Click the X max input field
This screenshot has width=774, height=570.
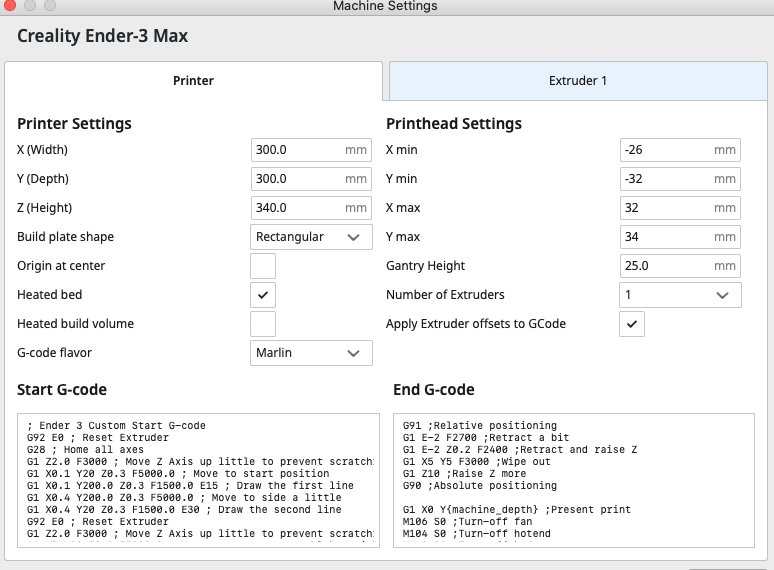(x=680, y=208)
